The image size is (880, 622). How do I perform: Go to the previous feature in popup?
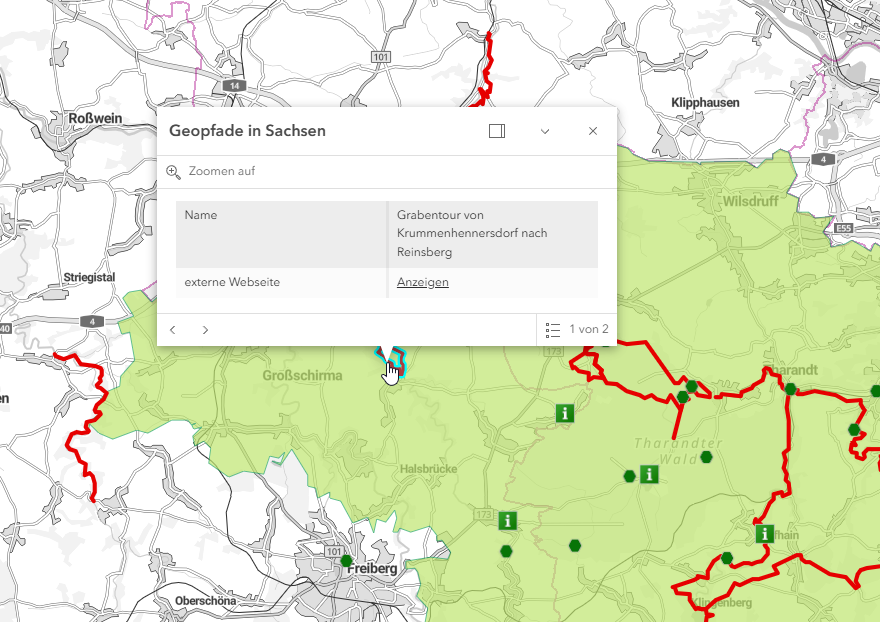[173, 329]
